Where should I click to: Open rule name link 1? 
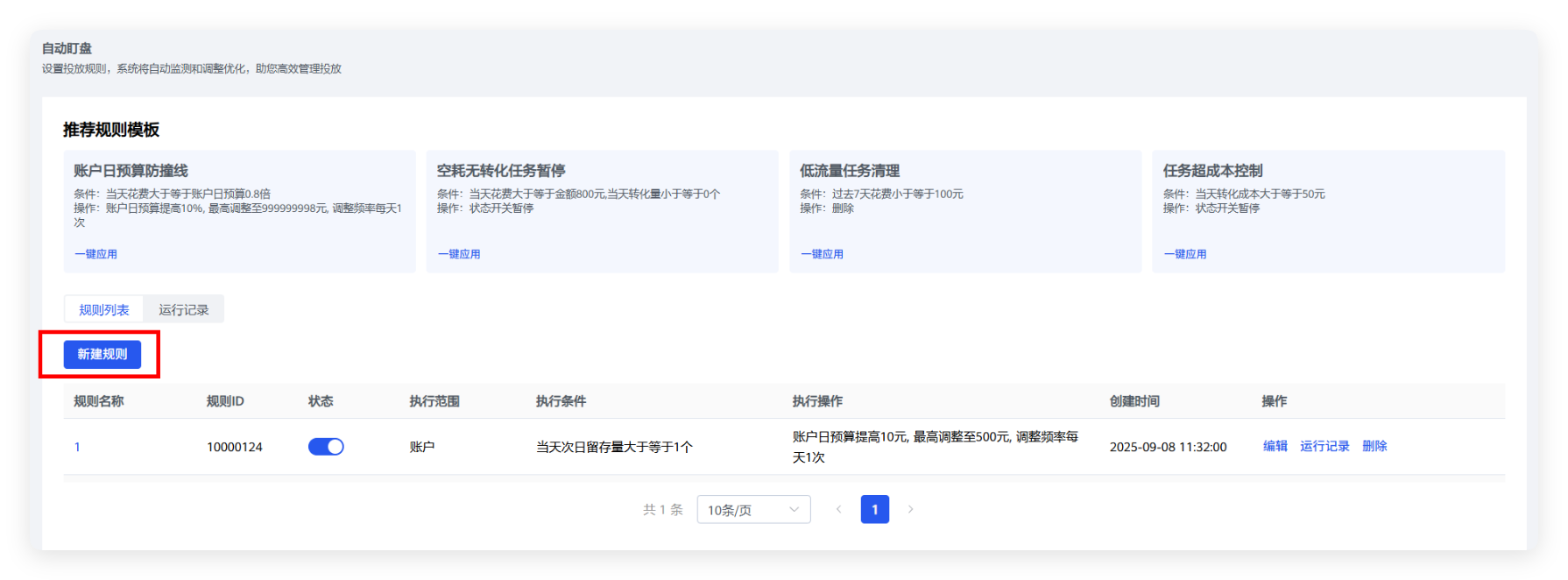77,447
